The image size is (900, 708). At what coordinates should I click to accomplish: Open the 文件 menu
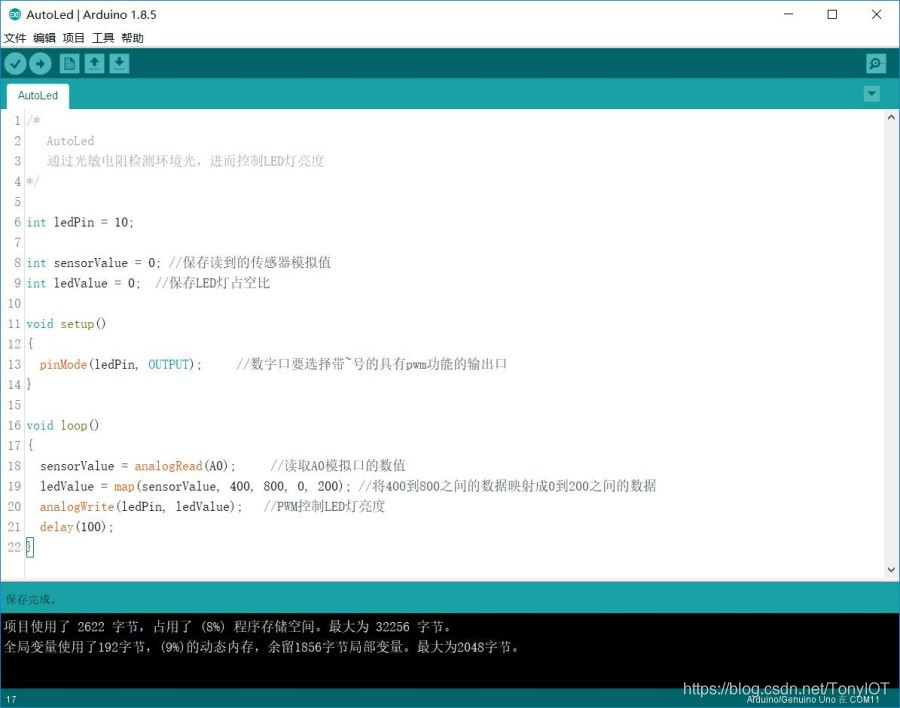tap(15, 38)
